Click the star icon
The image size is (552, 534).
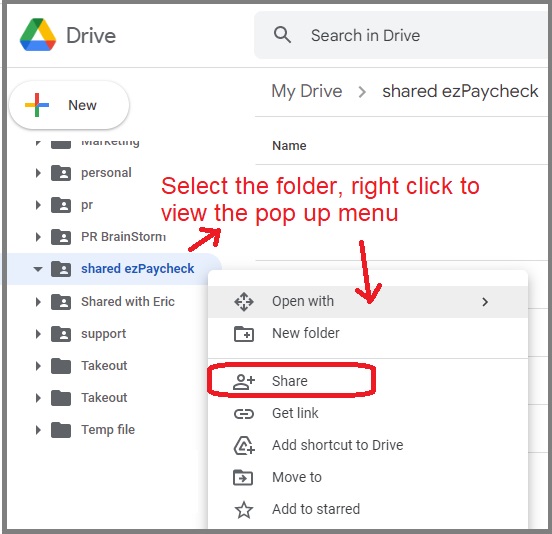[244, 510]
